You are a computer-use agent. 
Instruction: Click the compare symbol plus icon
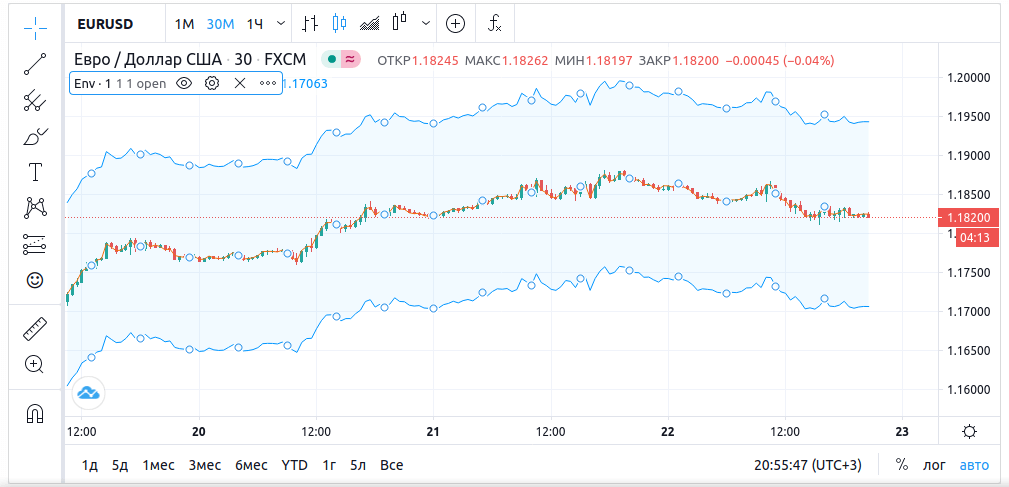click(455, 23)
